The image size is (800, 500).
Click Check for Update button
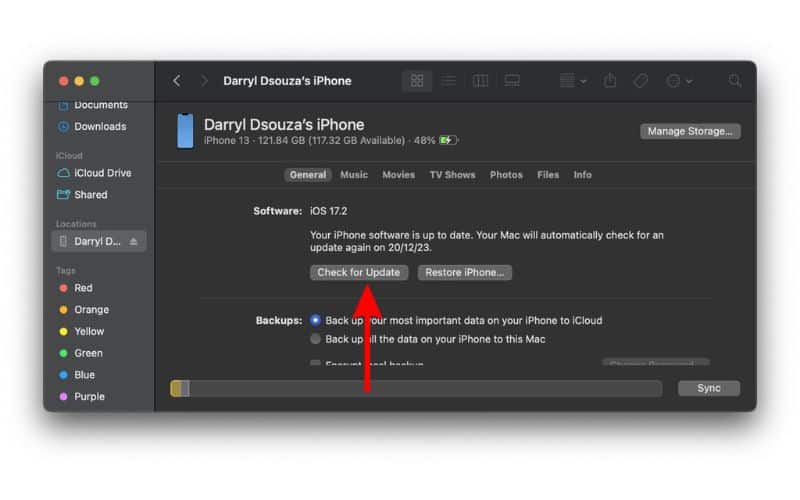tap(359, 272)
